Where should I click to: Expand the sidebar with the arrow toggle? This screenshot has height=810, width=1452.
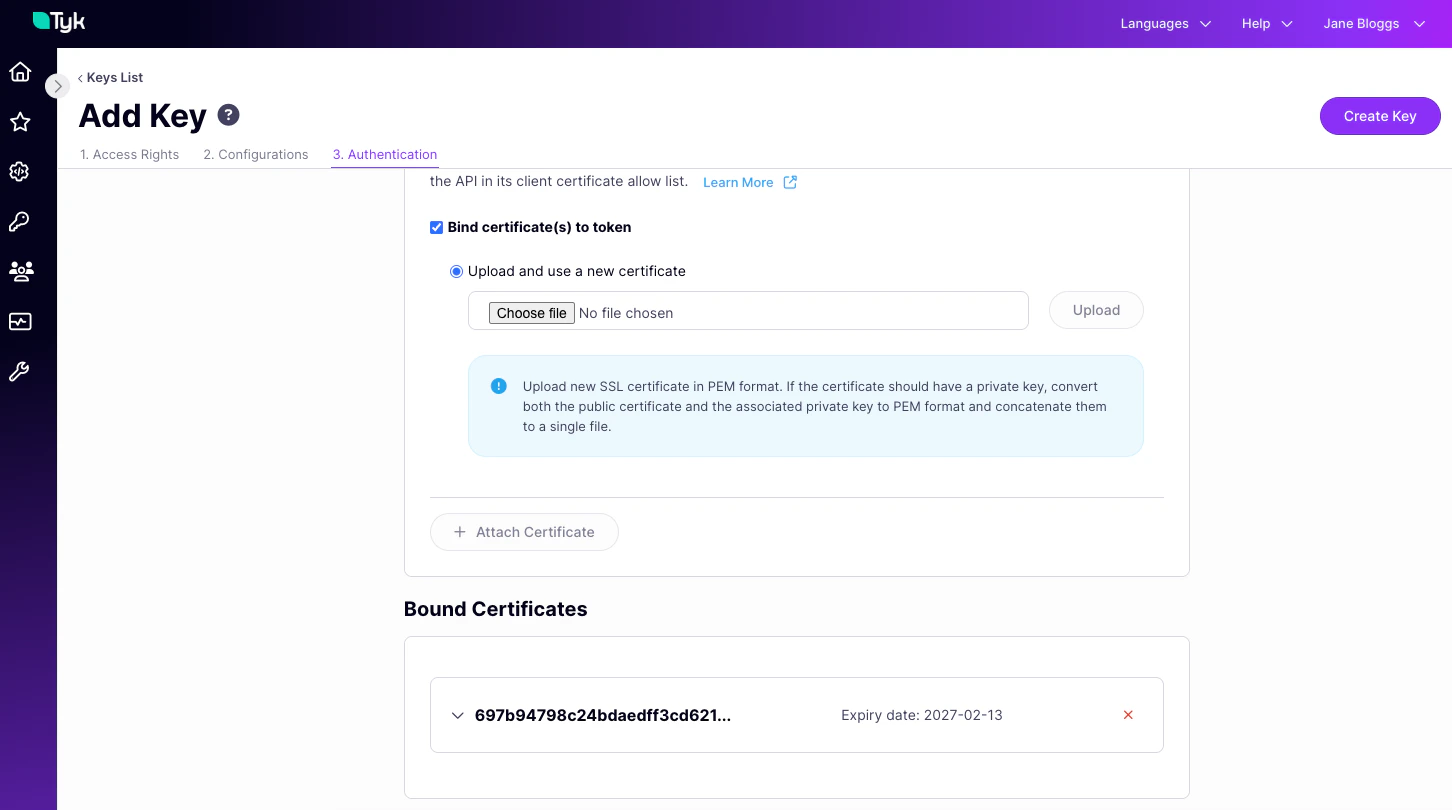(x=57, y=86)
